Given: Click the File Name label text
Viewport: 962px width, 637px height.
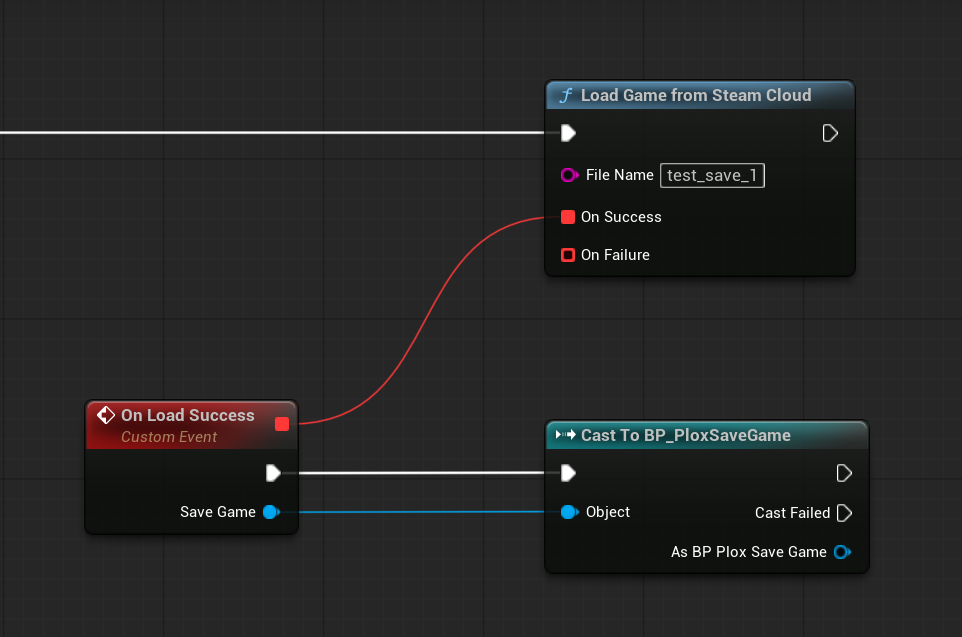Looking at the screenshot, I should click(620, 175).
